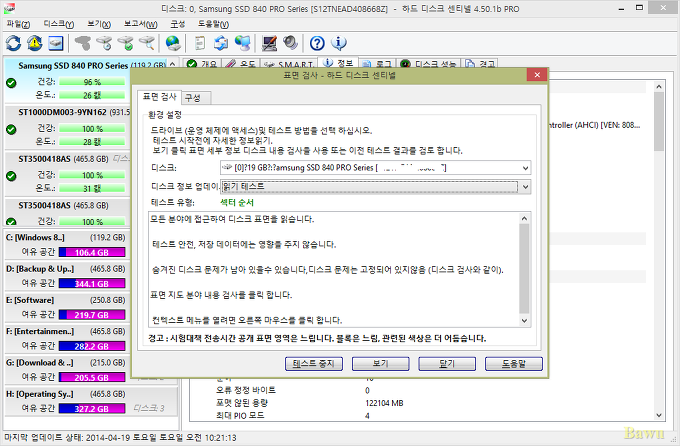Click the disk with clock icon
This screenshot has height=446, width=680.
point(104,43)
